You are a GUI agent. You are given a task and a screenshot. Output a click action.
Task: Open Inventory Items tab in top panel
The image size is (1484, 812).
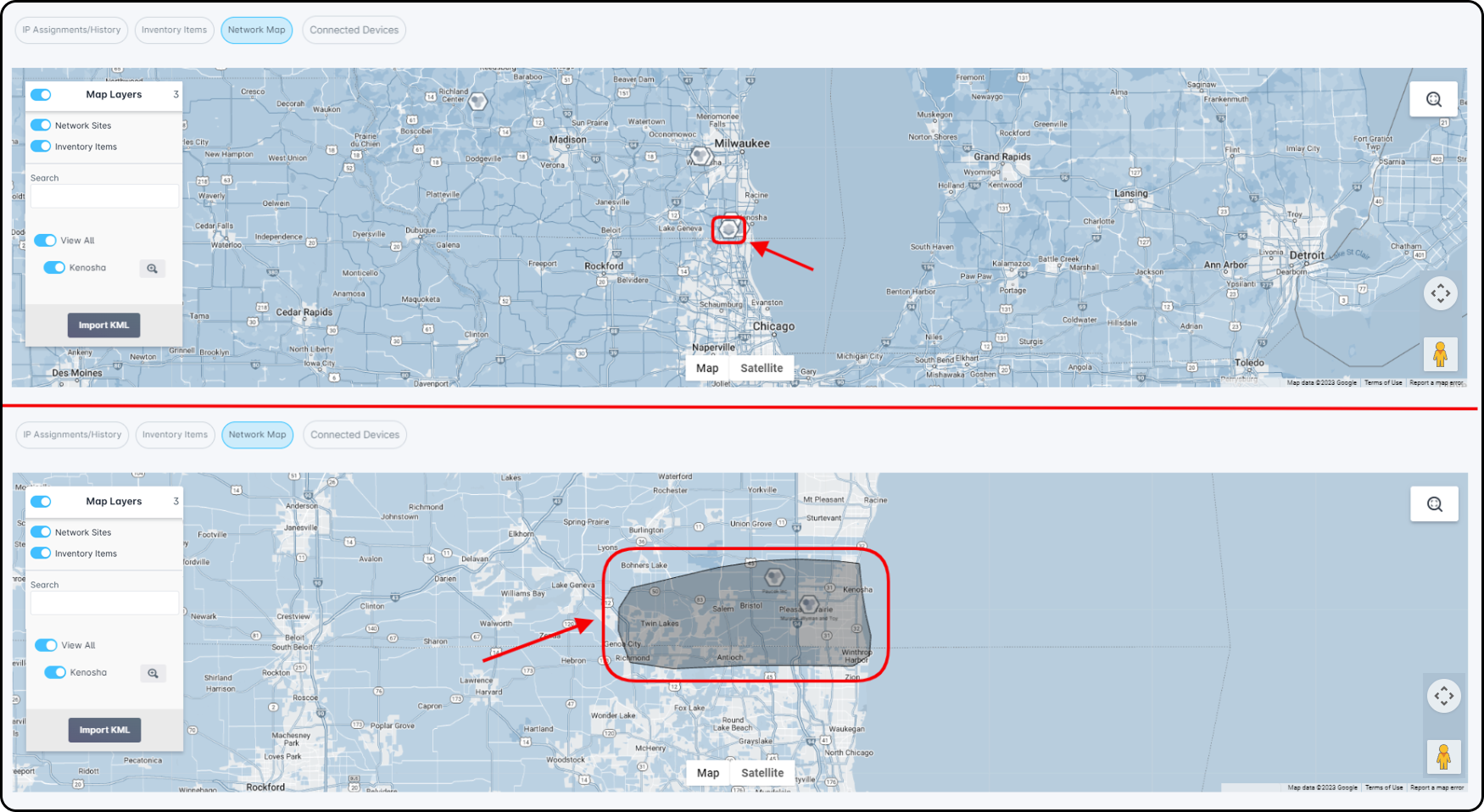(x=174, y=30)
